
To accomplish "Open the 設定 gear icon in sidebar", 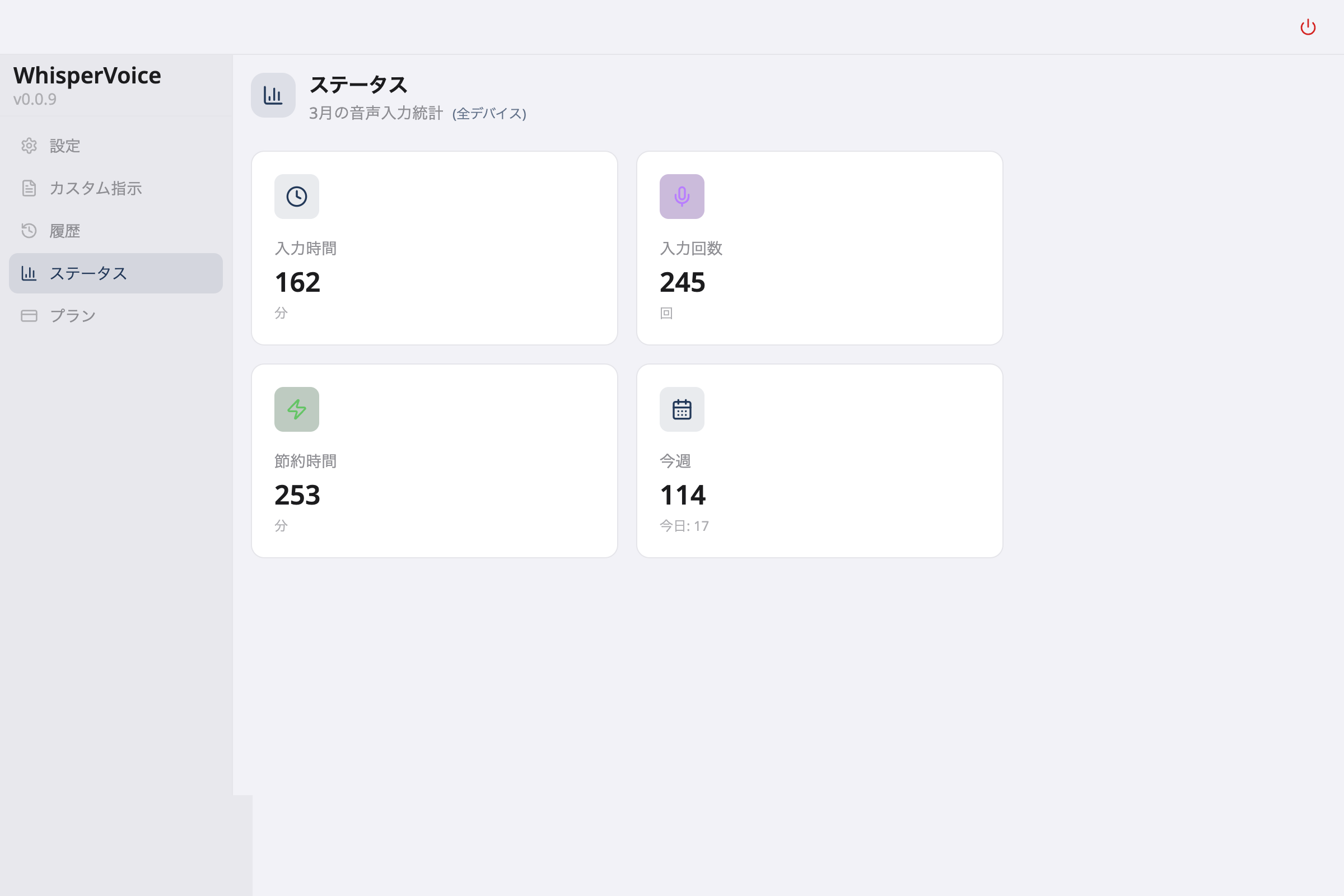I will 29,146.
